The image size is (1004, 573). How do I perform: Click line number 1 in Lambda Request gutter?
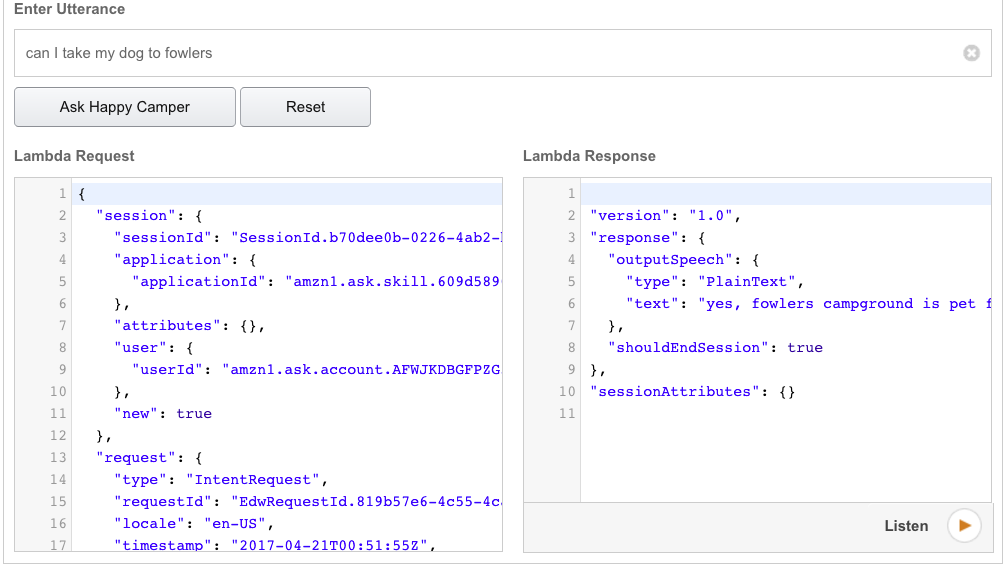(62, 193)
